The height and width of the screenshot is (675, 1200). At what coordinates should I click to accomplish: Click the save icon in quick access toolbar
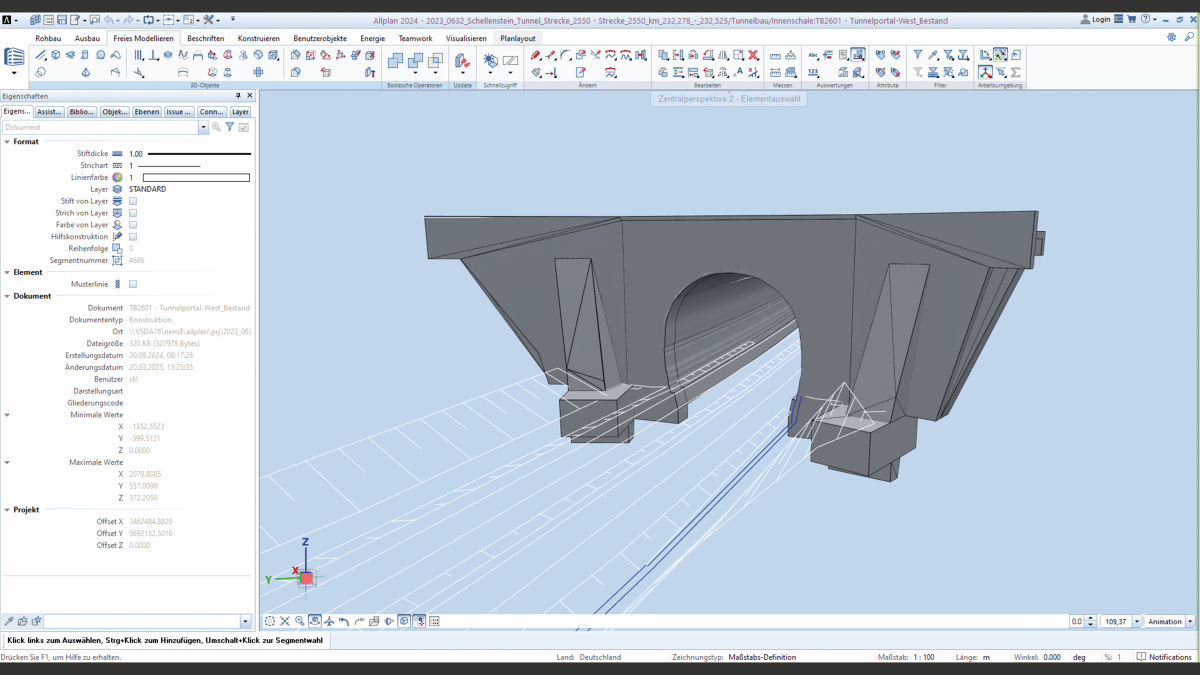tap(62, 19)
